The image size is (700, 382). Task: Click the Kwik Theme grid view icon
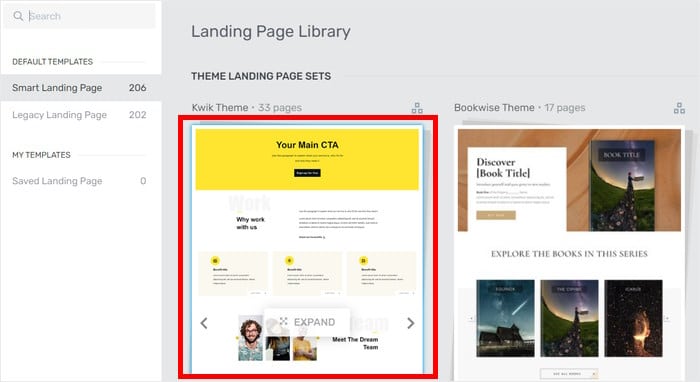(x=417, y=108)
